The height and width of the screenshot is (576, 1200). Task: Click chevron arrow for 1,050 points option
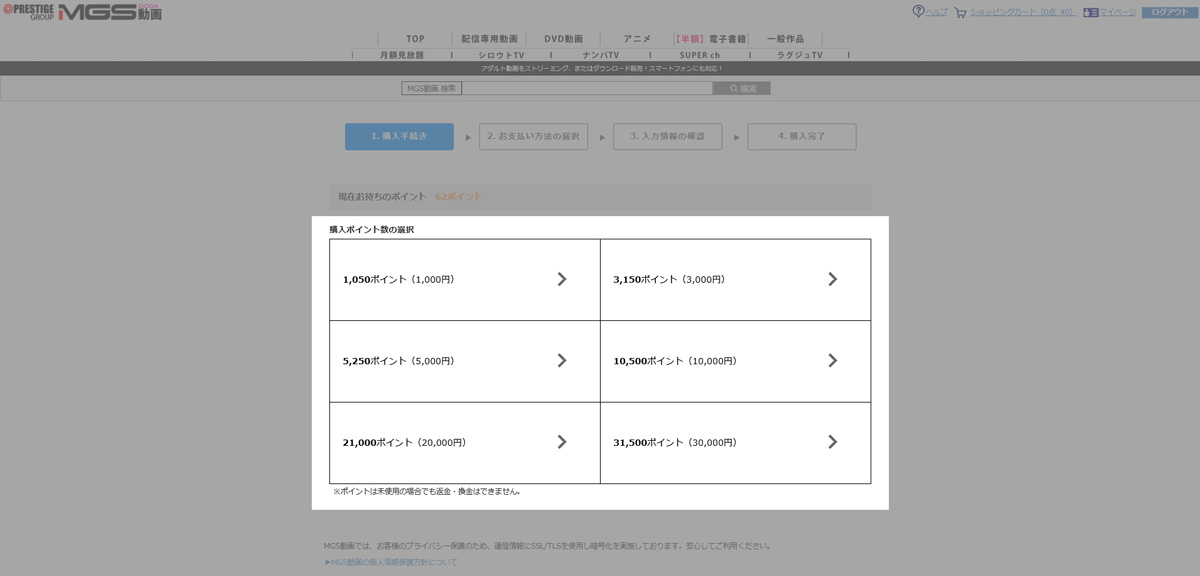click(562, 279)
